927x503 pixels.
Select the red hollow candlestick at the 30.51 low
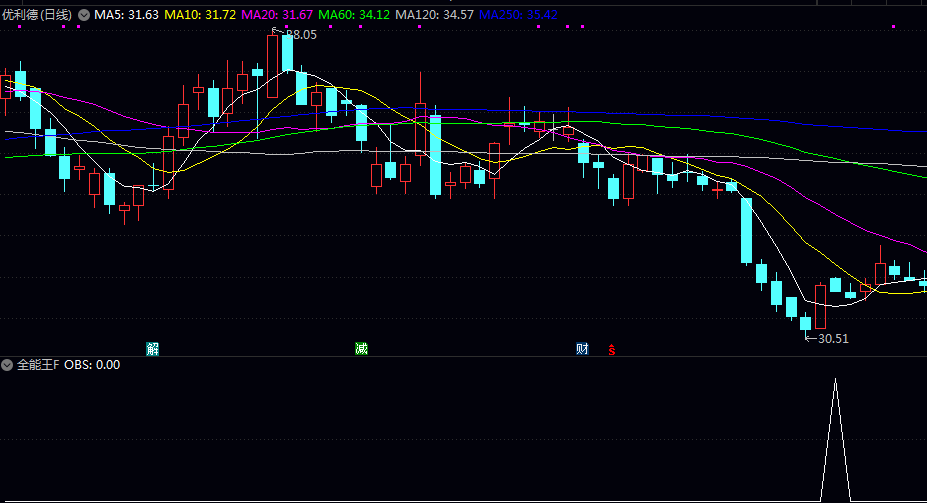pos(821,307)
